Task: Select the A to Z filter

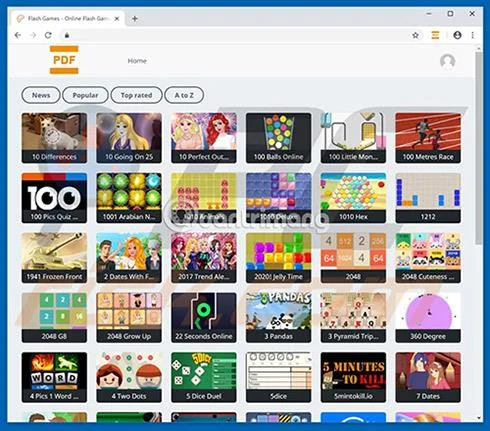Action: point(184,95)
